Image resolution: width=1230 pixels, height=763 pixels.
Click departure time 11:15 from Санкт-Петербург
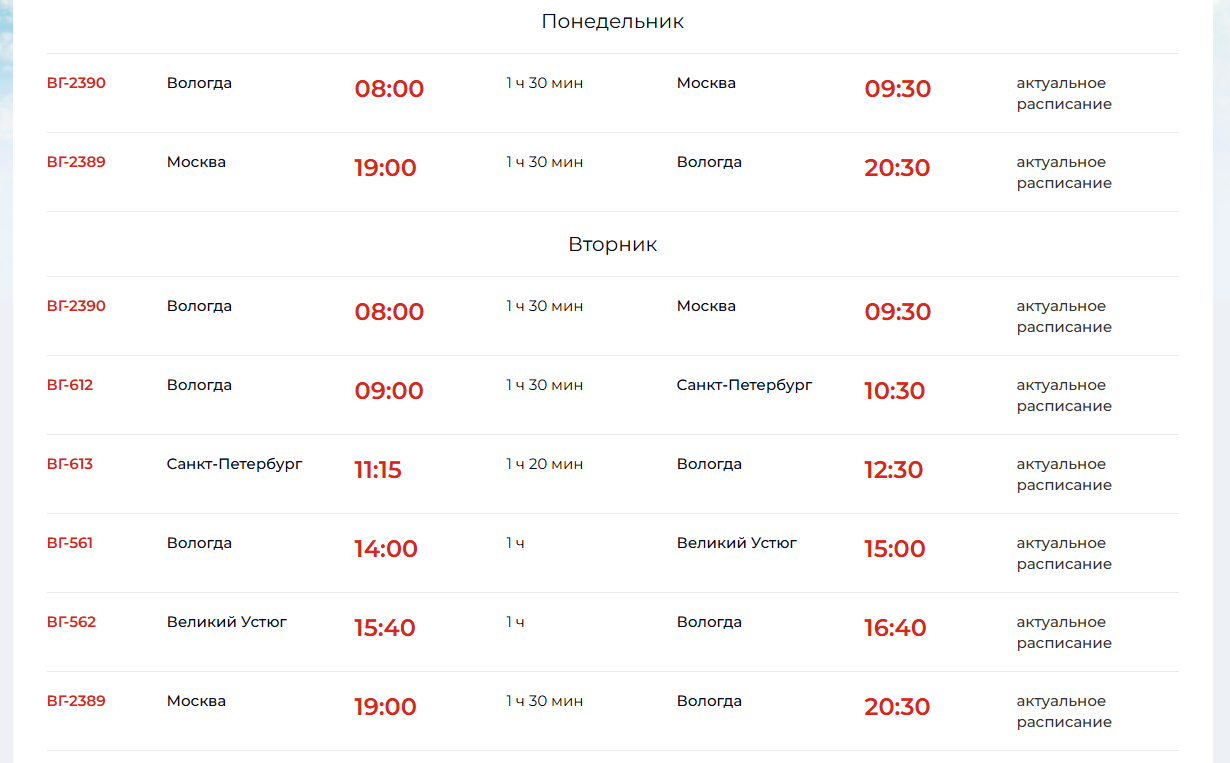tap(378, 470)
